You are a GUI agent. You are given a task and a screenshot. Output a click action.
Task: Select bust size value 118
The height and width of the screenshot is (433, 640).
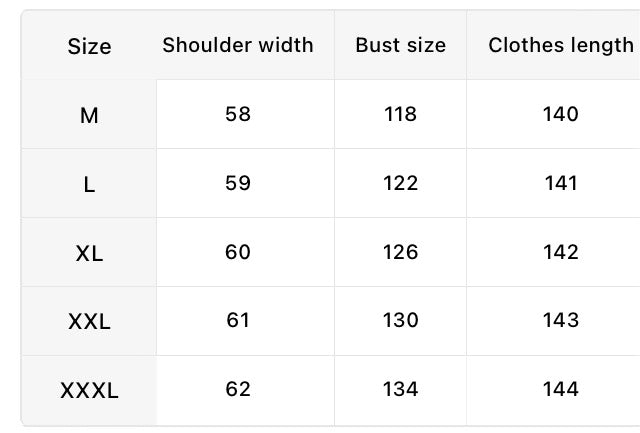click(x=400, y=114)
